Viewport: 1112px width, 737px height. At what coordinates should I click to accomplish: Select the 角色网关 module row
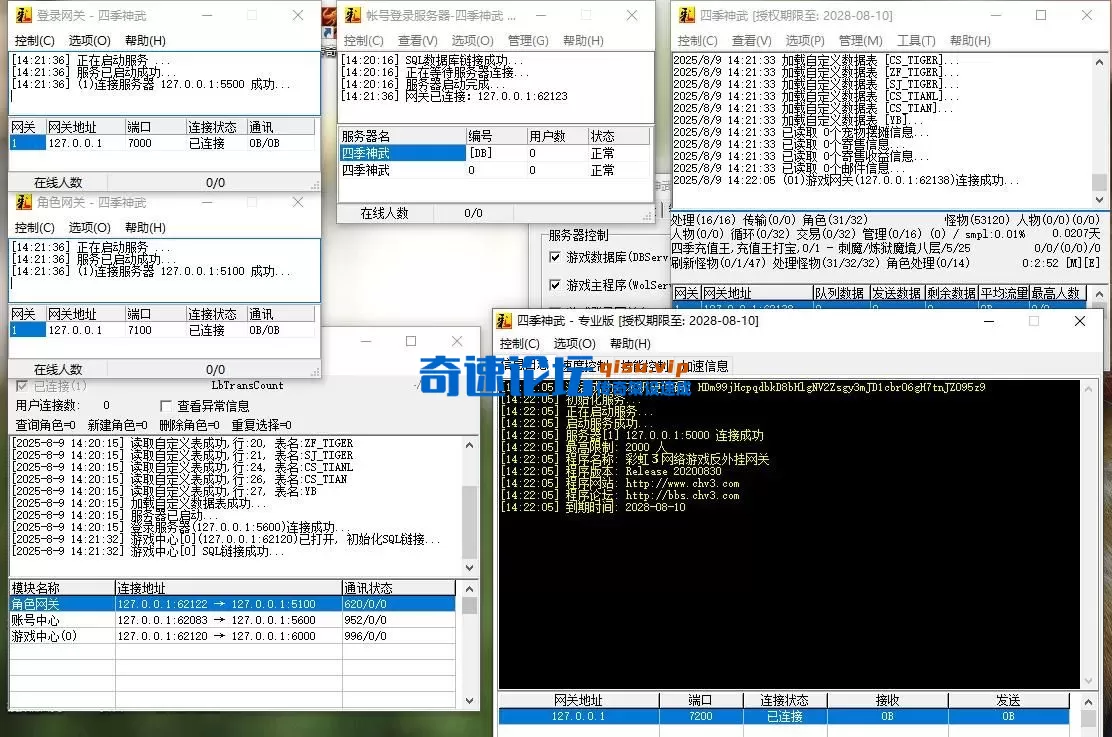[232, 604]
